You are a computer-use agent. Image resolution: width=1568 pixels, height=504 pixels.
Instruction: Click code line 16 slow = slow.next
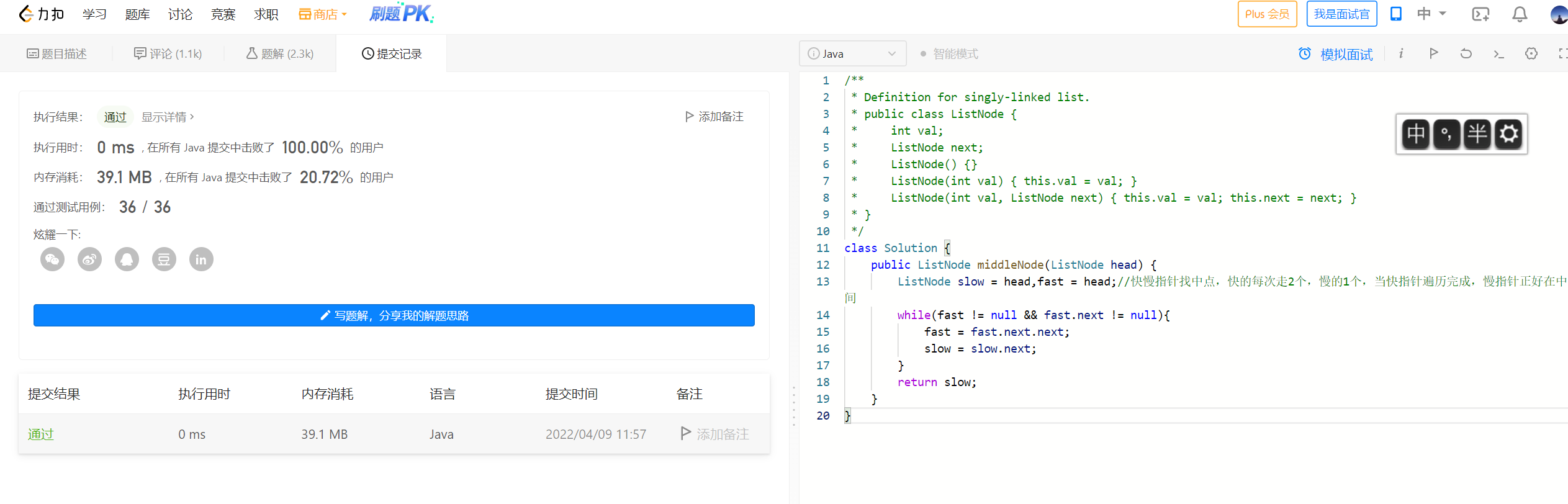[980, 348]
